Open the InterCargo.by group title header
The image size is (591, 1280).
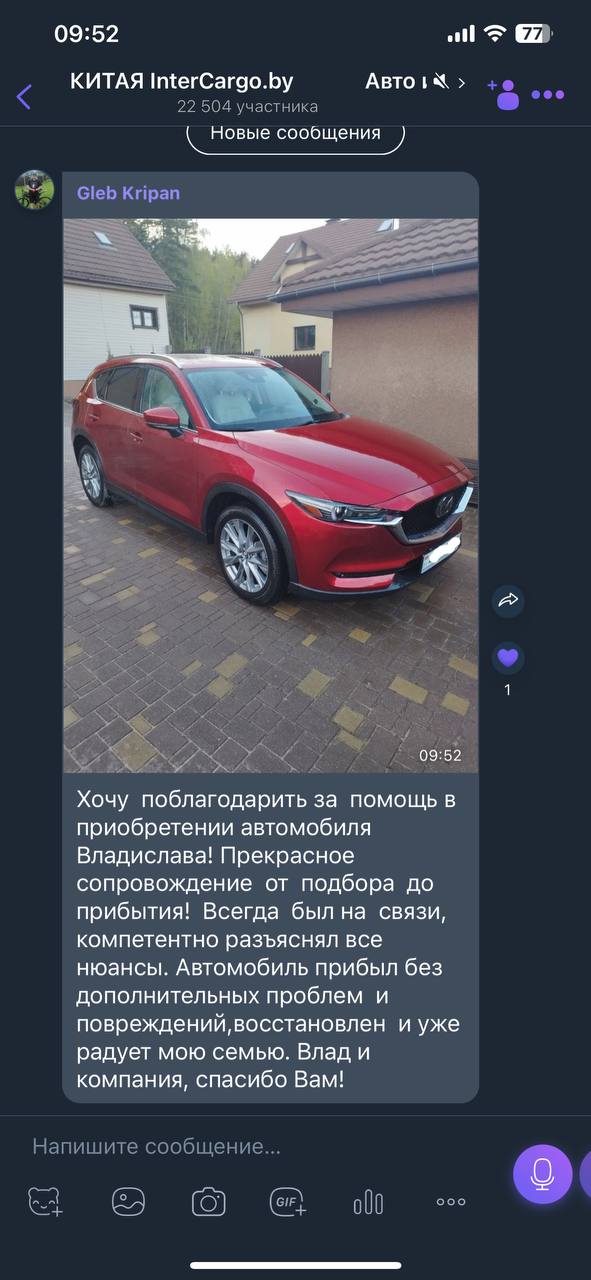click(x=182, y=82)
